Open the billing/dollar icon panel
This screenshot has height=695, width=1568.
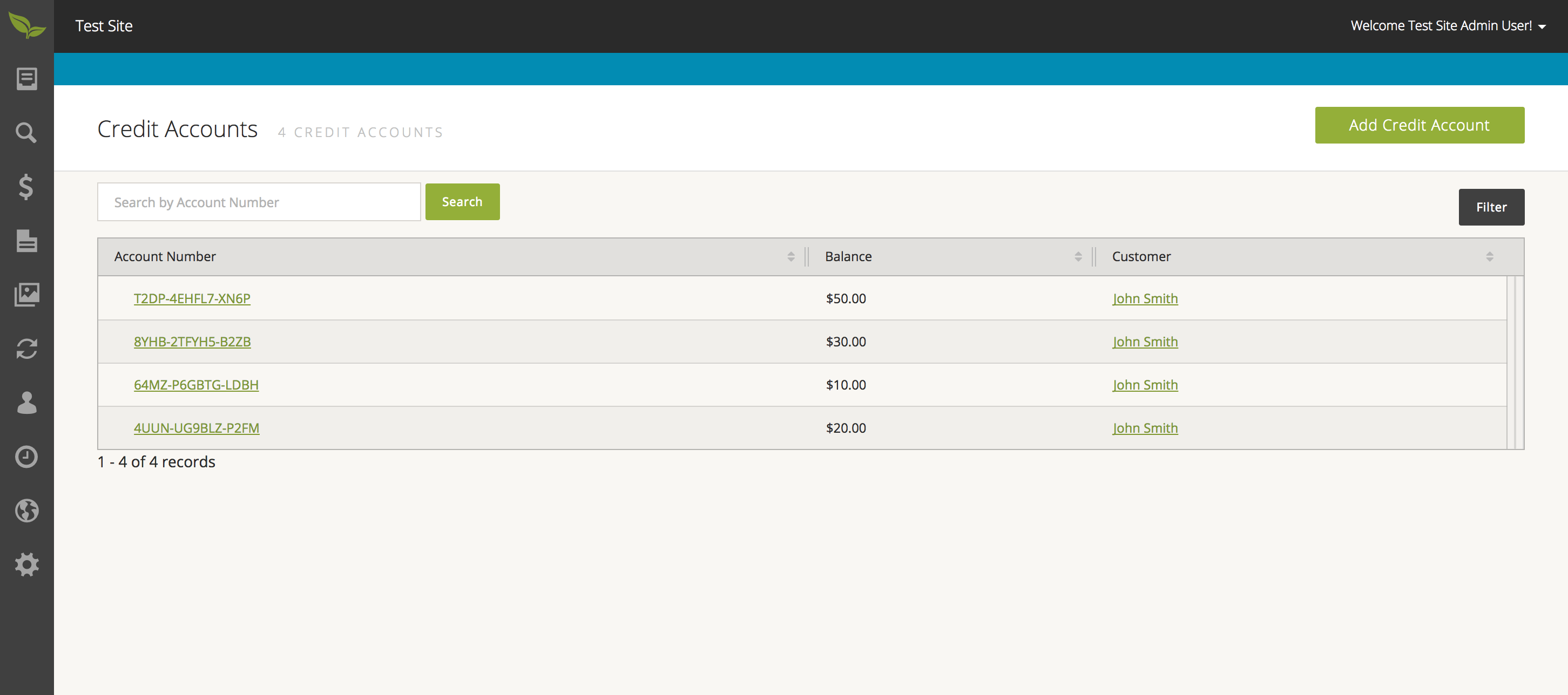point(27,186)
